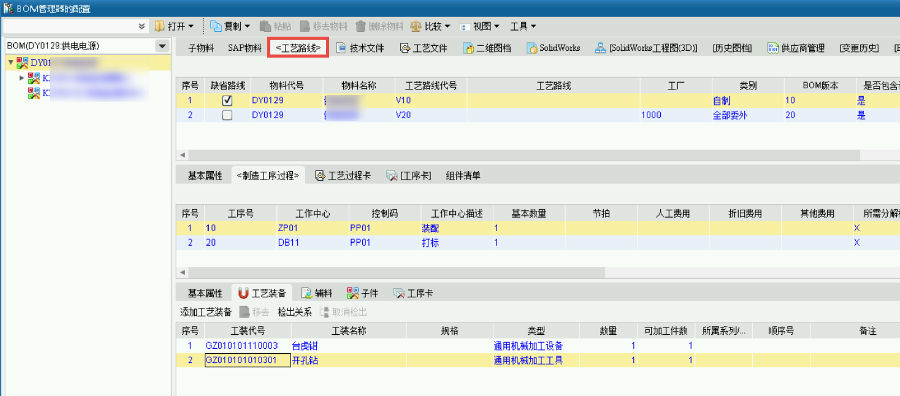Open the [工序卡] tab in middle panel
Image resolution: width=900 pixels, height=396 pixels.
click(409, 176)
